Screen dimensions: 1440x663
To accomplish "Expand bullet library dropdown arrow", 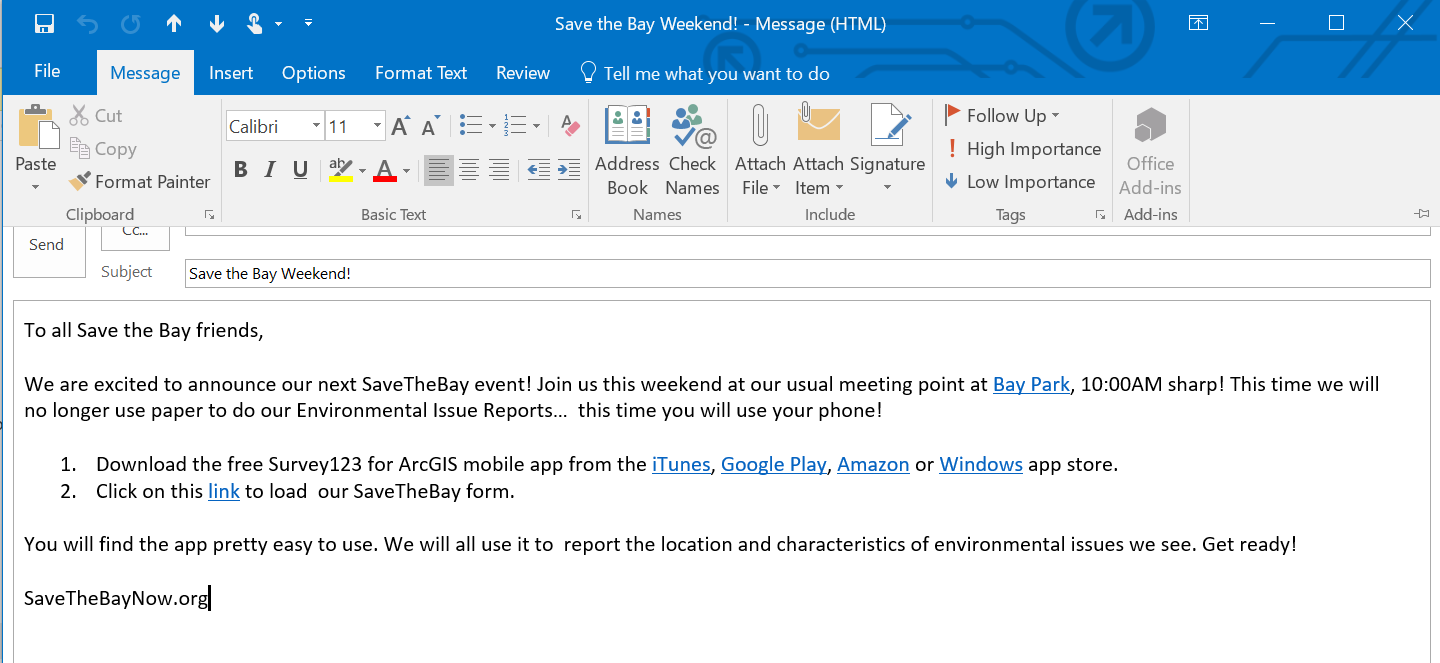I will (x=492, y=126).
